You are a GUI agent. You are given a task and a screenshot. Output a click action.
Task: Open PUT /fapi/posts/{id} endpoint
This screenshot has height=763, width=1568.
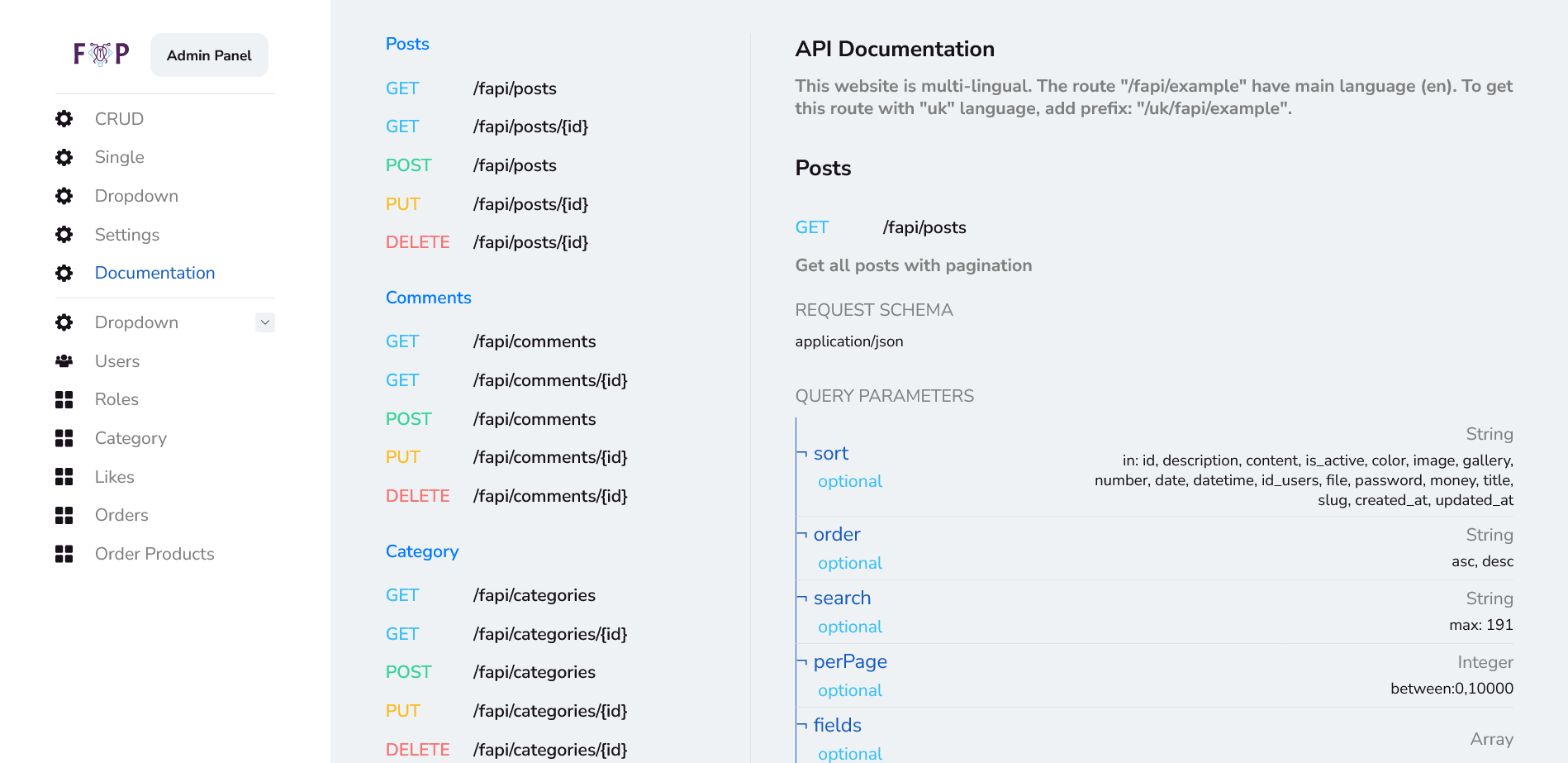click(487, 204)
